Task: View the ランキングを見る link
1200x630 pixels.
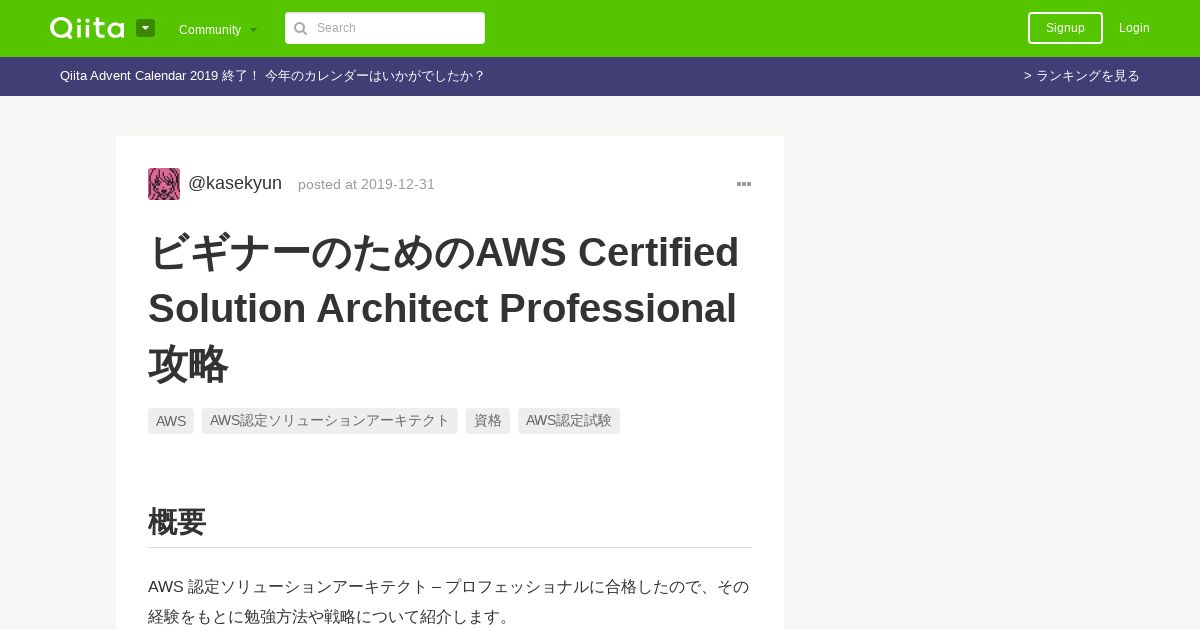Action: [x=1082, y=76]
